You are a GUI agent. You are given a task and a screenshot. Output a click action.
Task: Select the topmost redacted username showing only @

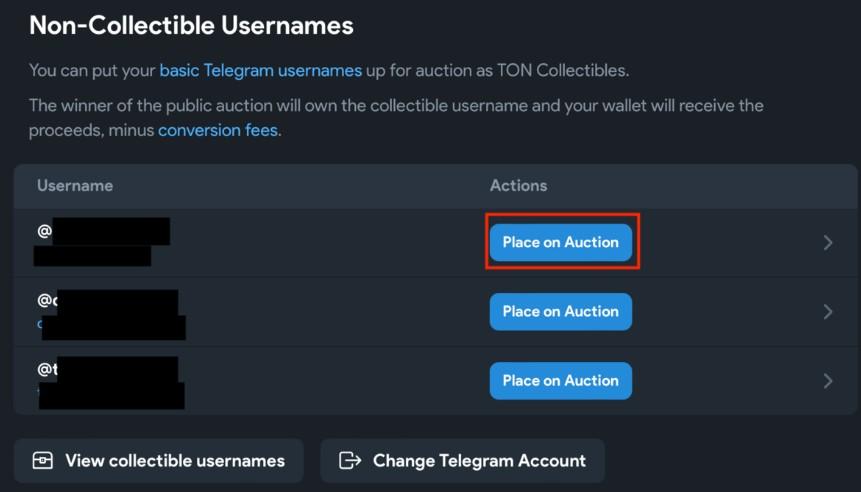pos(103,231)
